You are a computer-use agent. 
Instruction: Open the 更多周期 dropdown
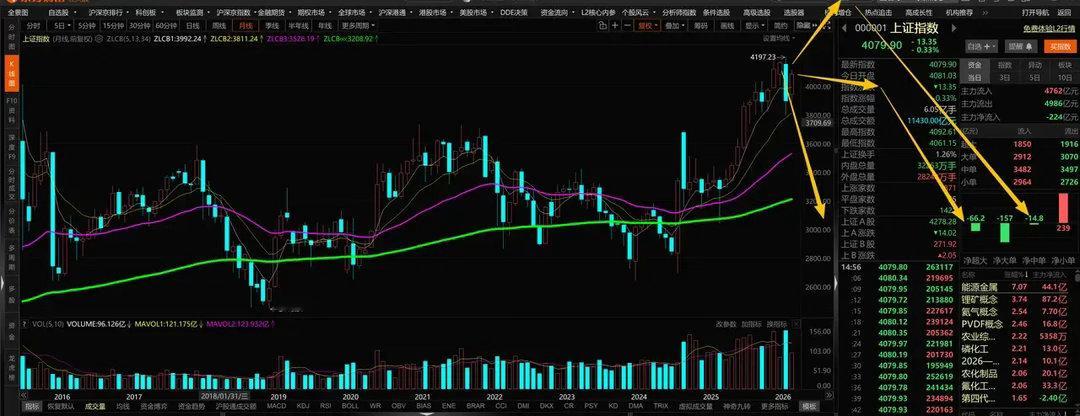click(x=359, y=25)
